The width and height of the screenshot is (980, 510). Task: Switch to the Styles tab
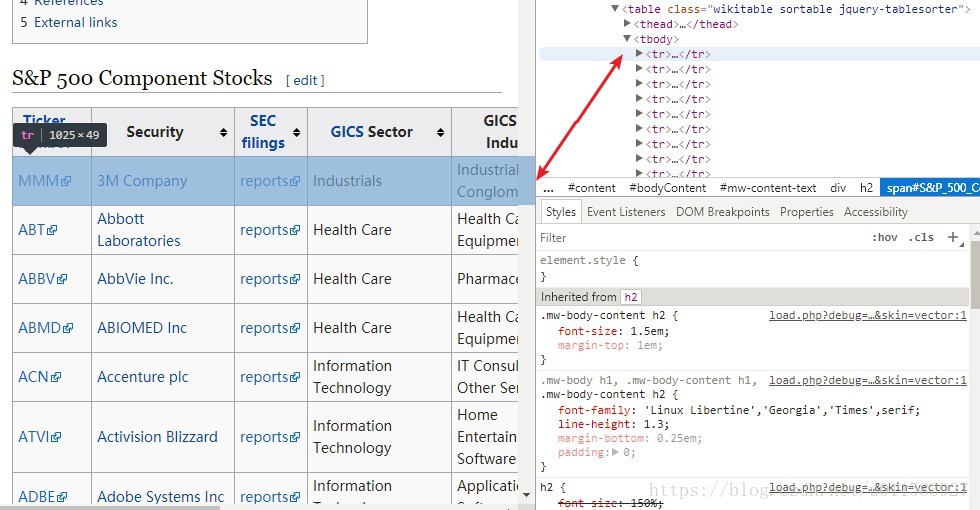[x=561, y=212]
